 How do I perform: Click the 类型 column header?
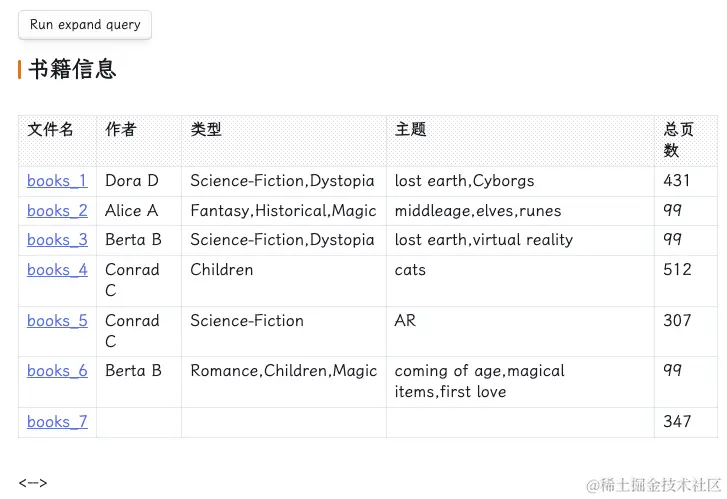point(206,129)
